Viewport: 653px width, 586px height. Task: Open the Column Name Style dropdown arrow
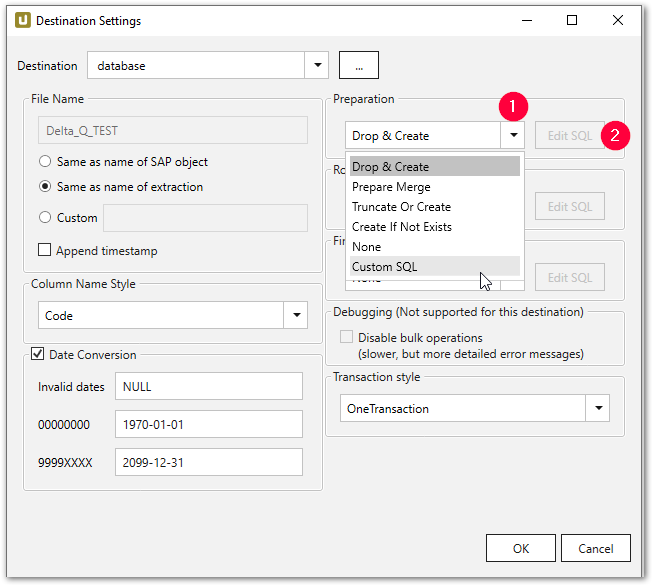point(297,315)
